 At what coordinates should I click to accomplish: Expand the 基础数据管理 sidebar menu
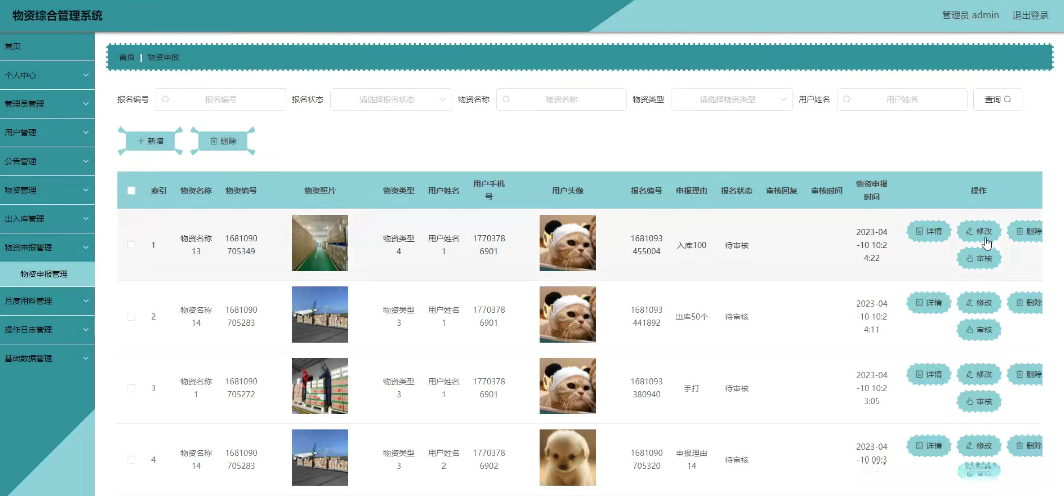tap(48, 358)
